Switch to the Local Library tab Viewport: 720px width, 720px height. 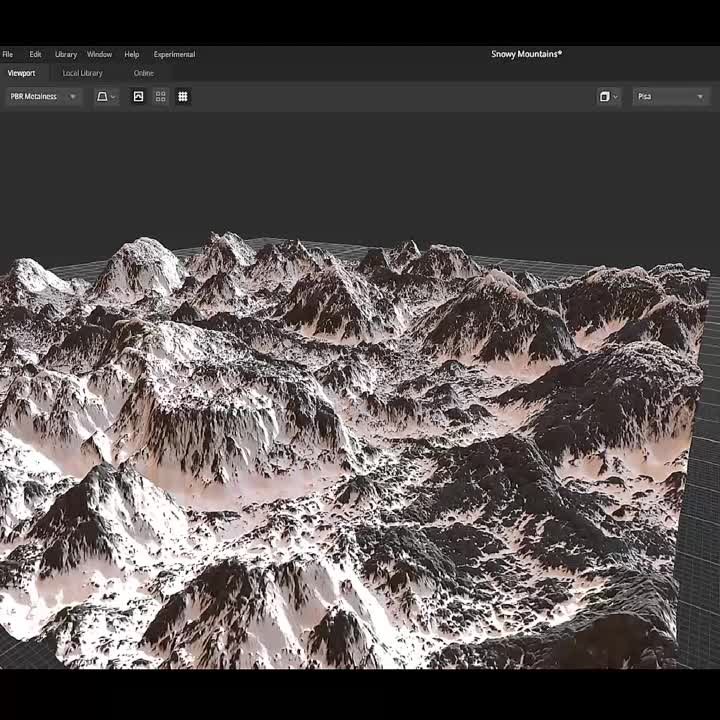click(x=83, y=73)
